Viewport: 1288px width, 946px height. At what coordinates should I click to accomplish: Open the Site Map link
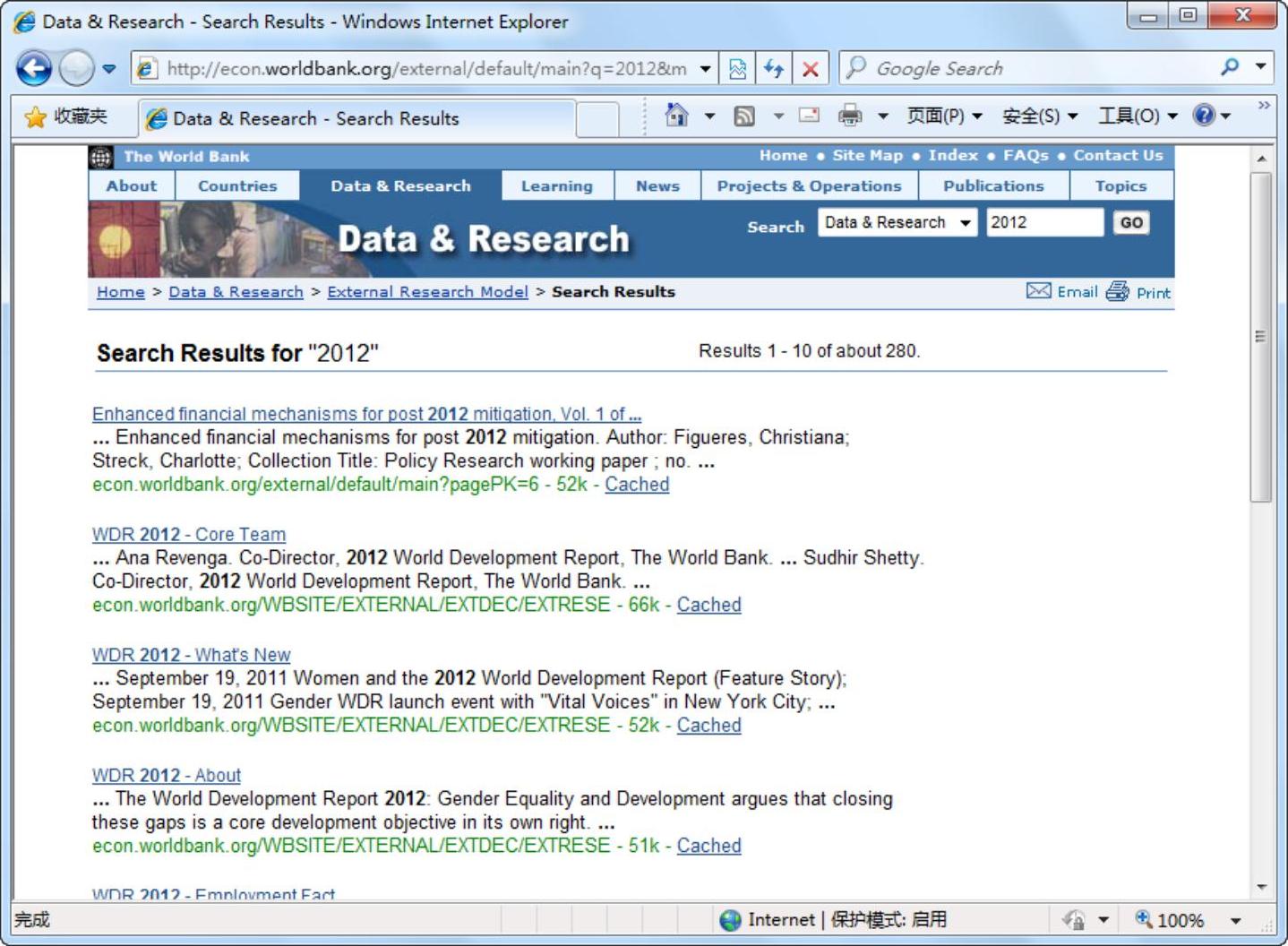(x=867, y=156)
